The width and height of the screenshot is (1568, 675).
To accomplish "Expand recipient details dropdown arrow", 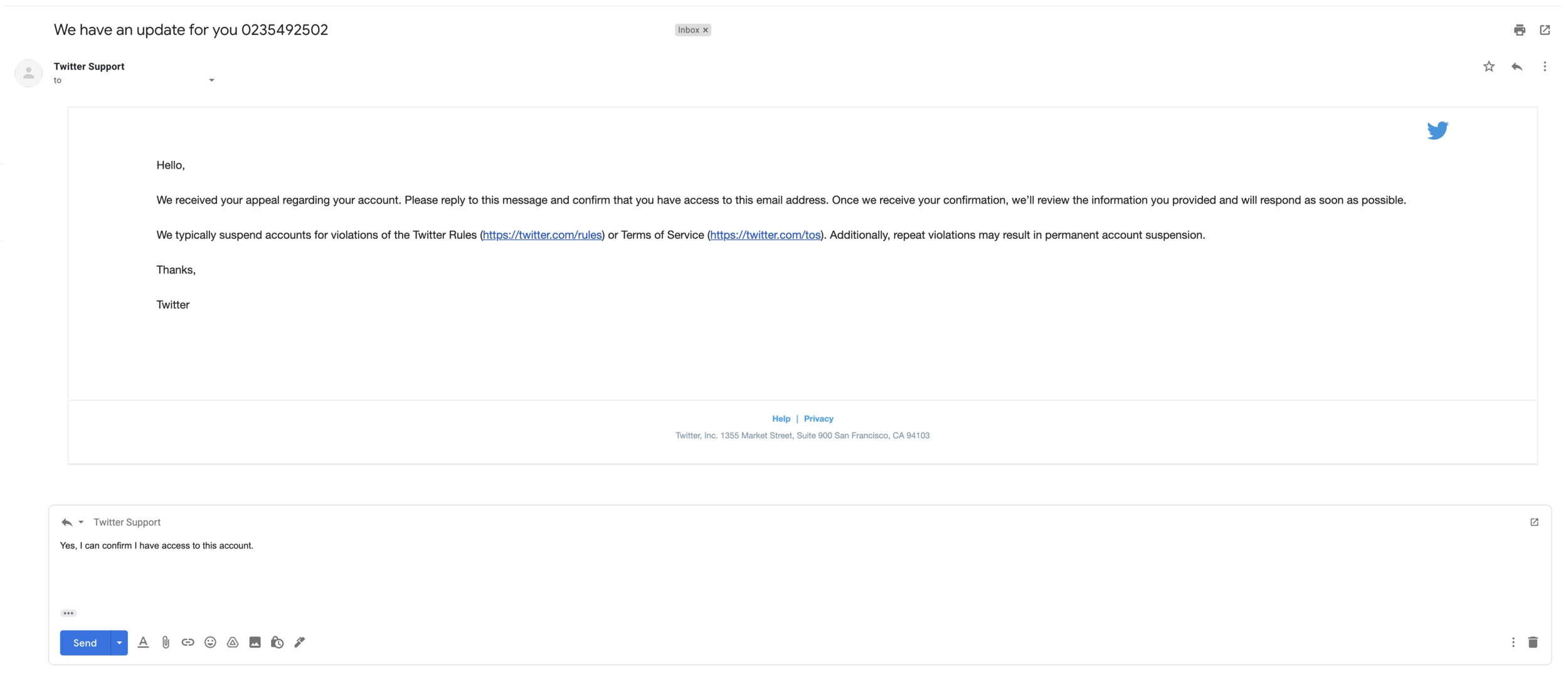I will click(211, 80).
